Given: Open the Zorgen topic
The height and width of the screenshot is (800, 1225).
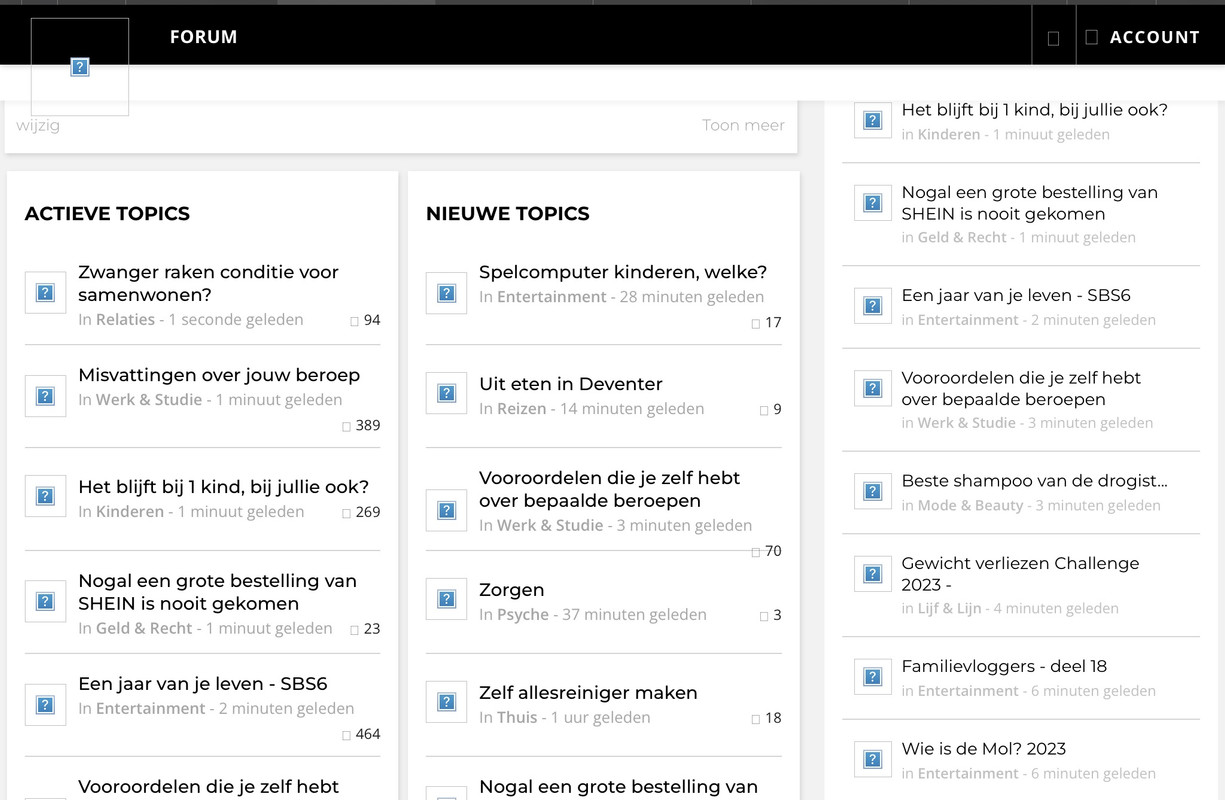Looking at the screenshot, I should tap(512, 590).
